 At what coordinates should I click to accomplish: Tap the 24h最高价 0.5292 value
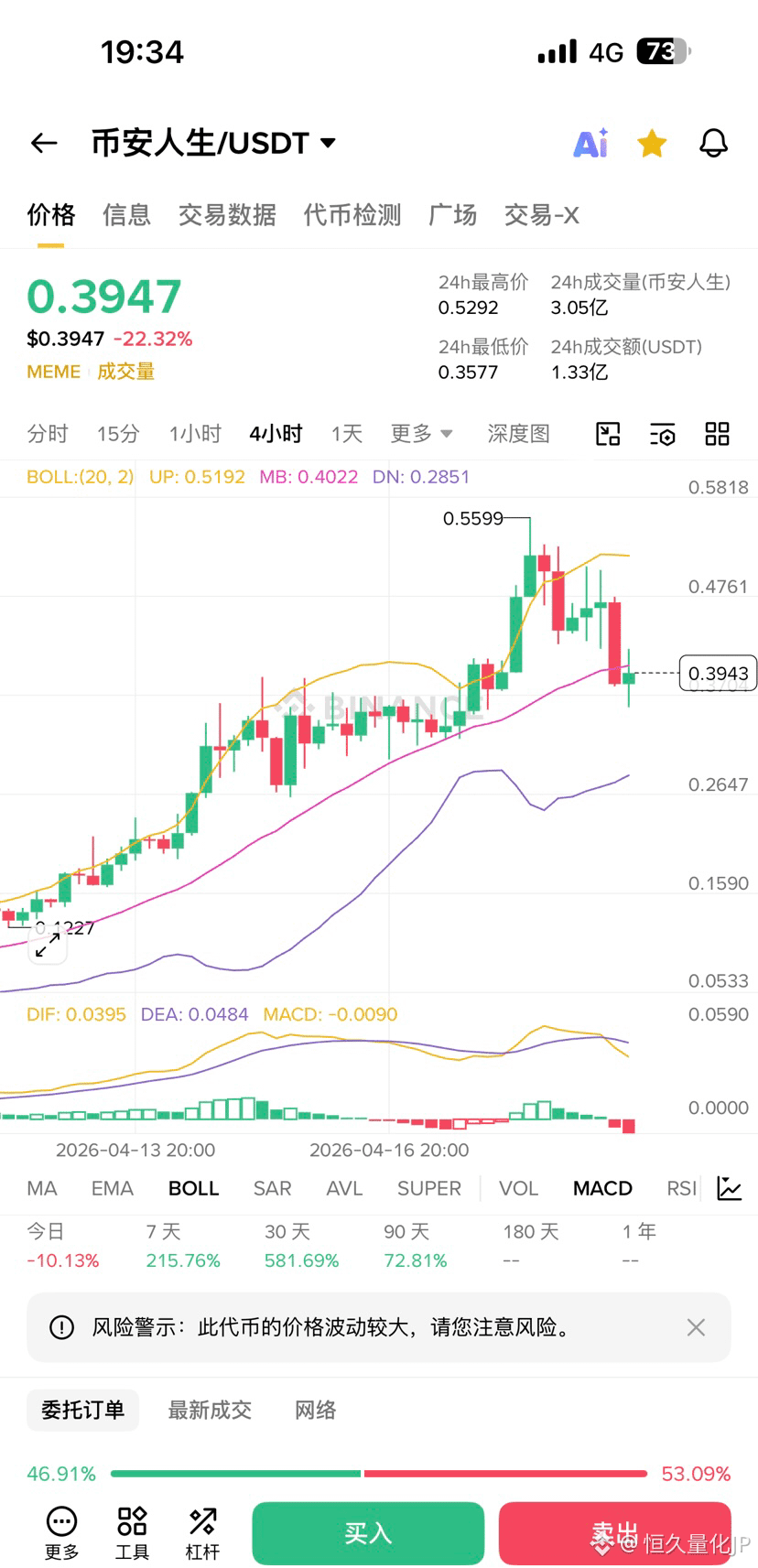click(468, 308)
